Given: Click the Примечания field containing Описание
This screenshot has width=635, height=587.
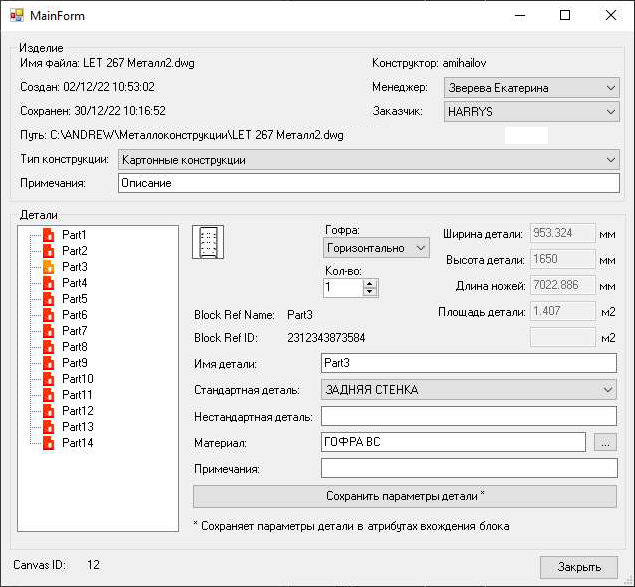Looking at the screenshot, I should tap(368, 184).
